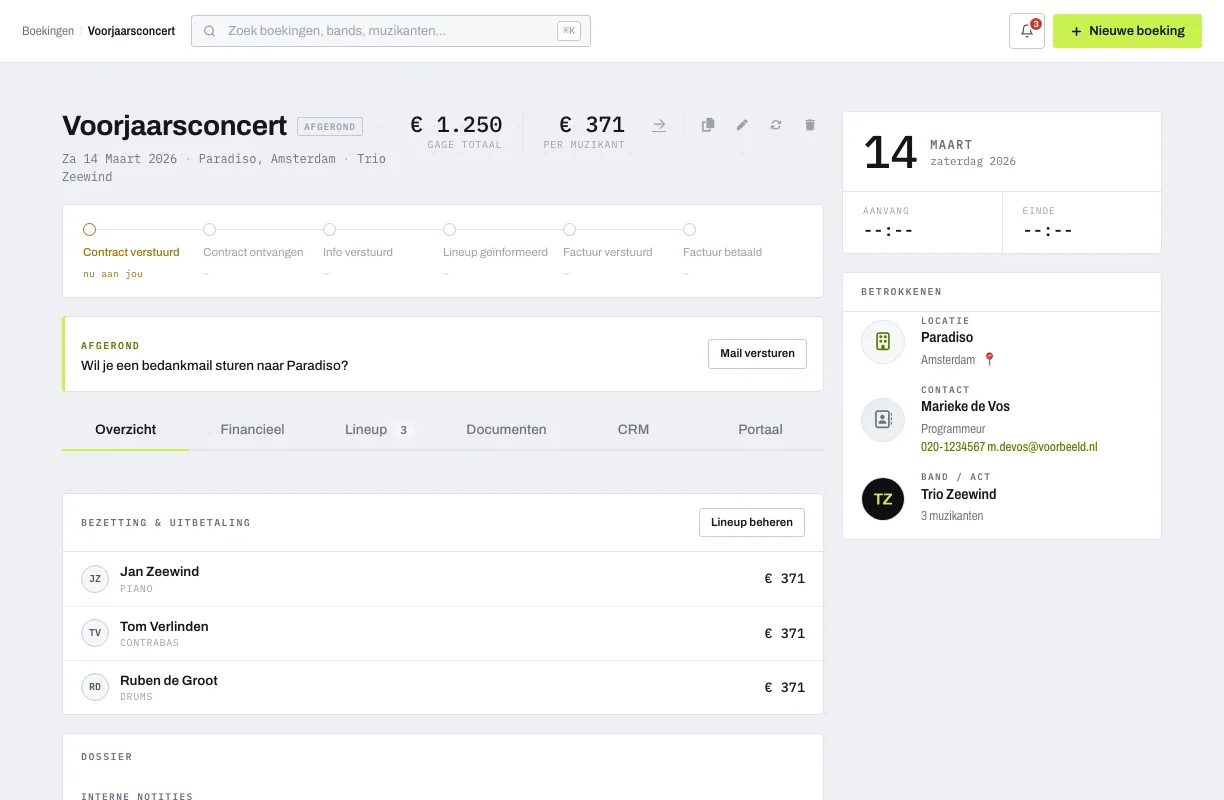The image size is (1224, 800).
Task: Open the Financieel tab
Action: pyautogui.click(x=252, y=430)
